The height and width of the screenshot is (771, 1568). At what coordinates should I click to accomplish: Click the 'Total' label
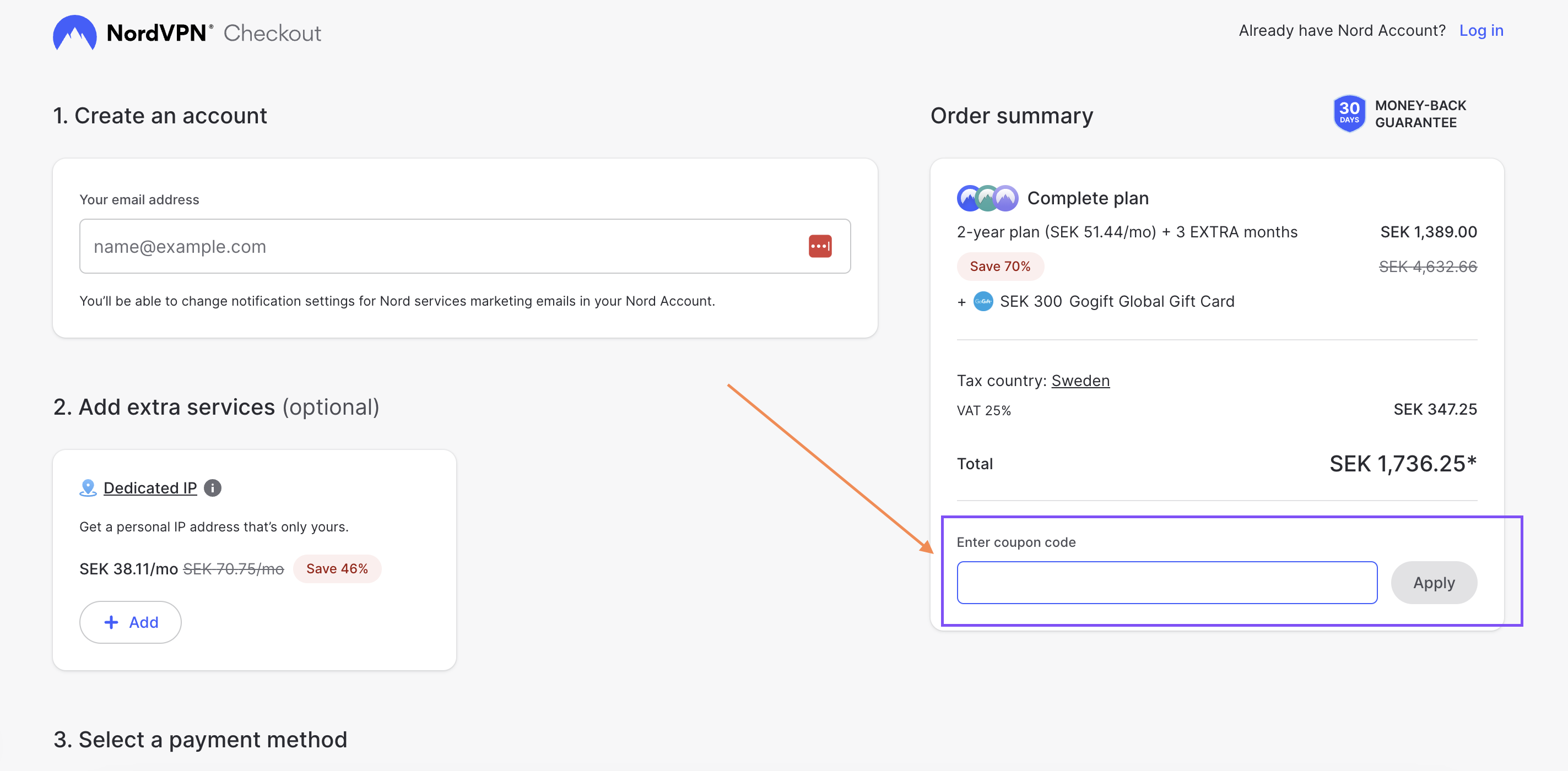coord(975,464)
